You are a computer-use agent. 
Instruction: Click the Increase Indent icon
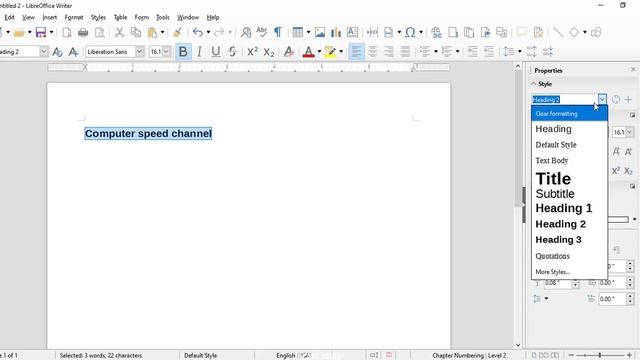[x=473, y=52]
